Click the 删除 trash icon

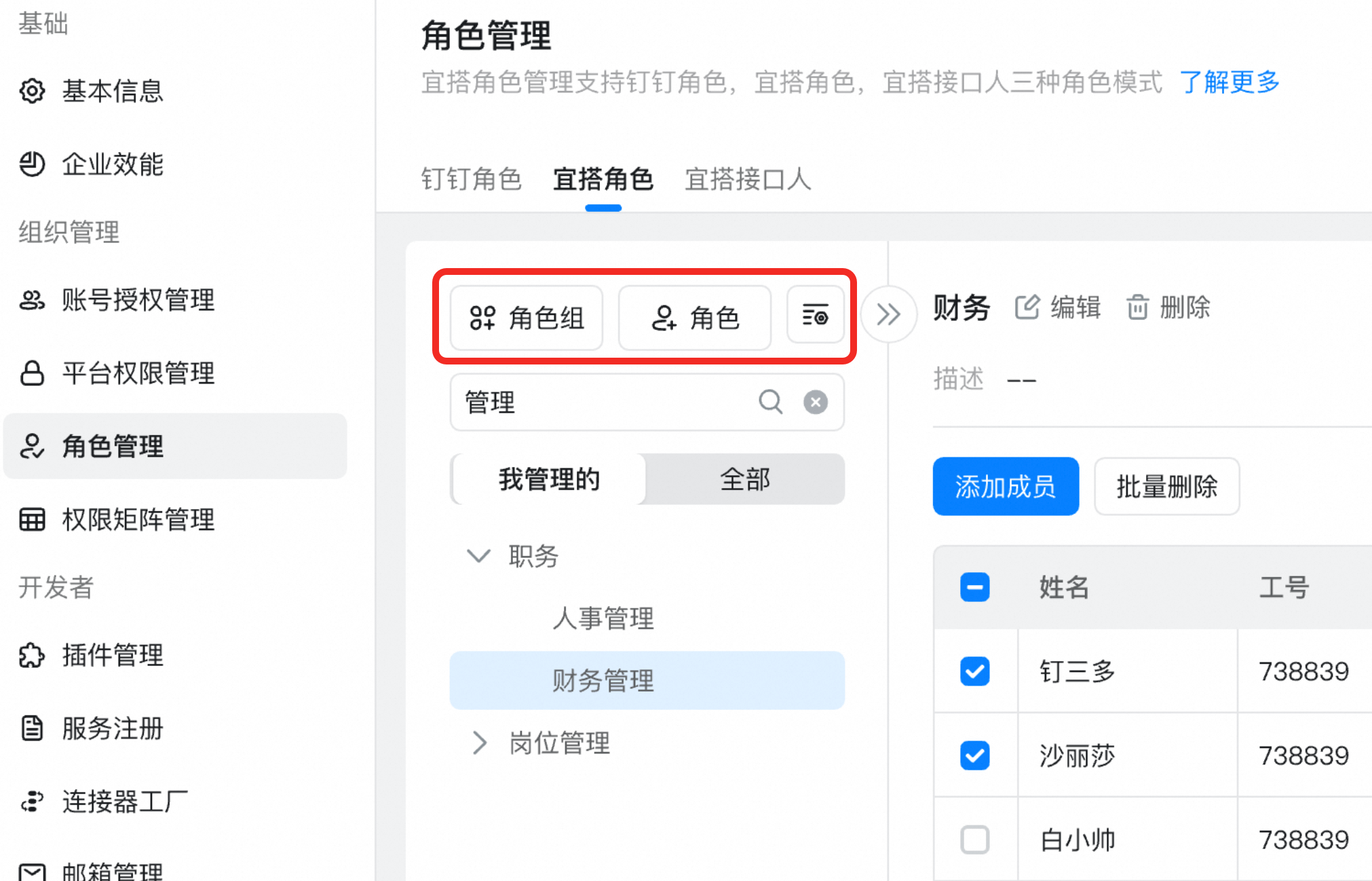pos(1137,307)
